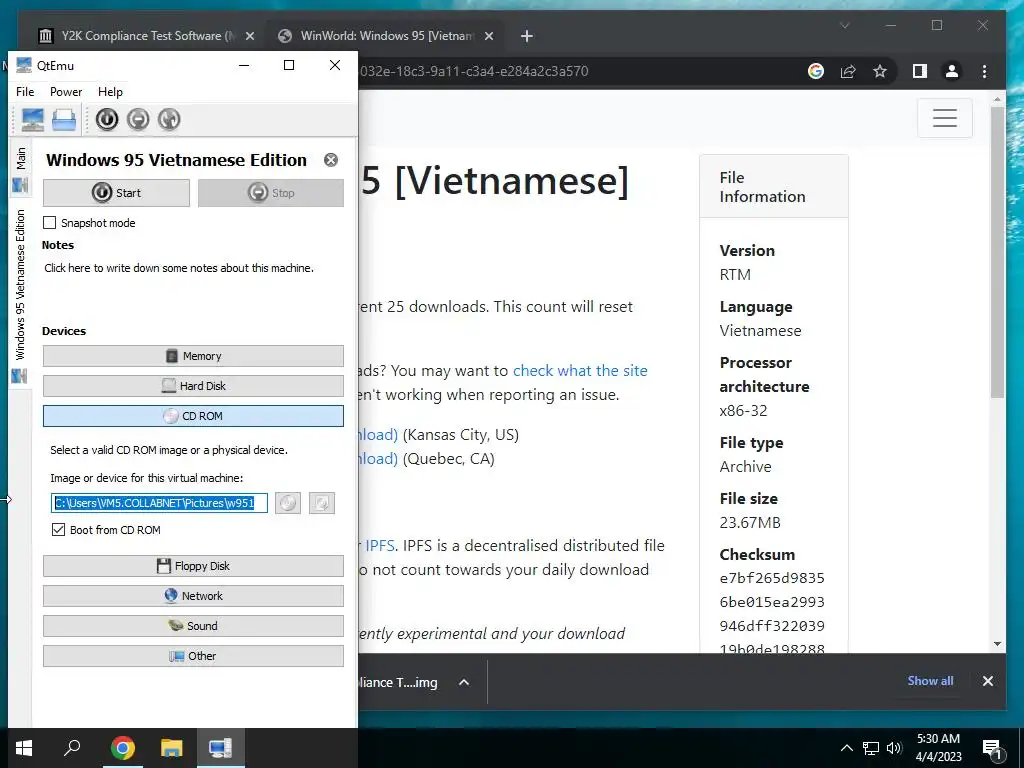
Task: Open the Chrome three-dot menu
Action: (x=984, y=71)
